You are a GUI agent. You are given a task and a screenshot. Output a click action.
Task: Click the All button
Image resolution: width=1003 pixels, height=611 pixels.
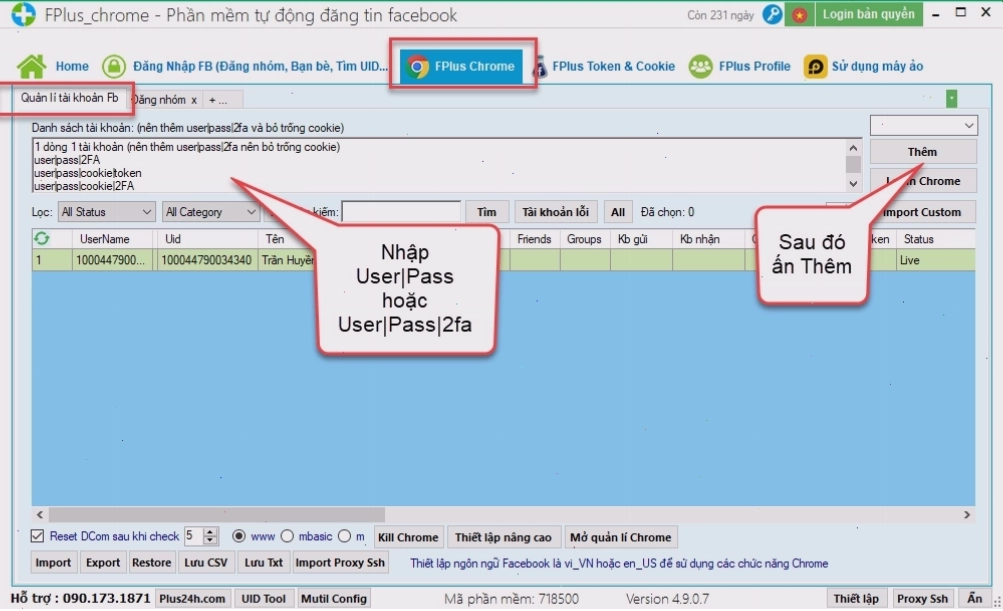click(618, 212)
